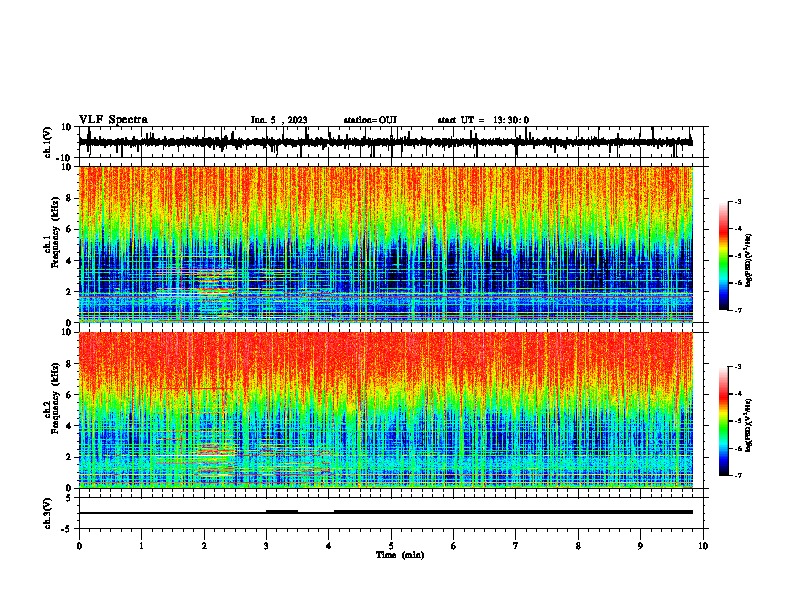
Task: Click the 'ch.3(V)' axis label
Action: pos(48,514)
